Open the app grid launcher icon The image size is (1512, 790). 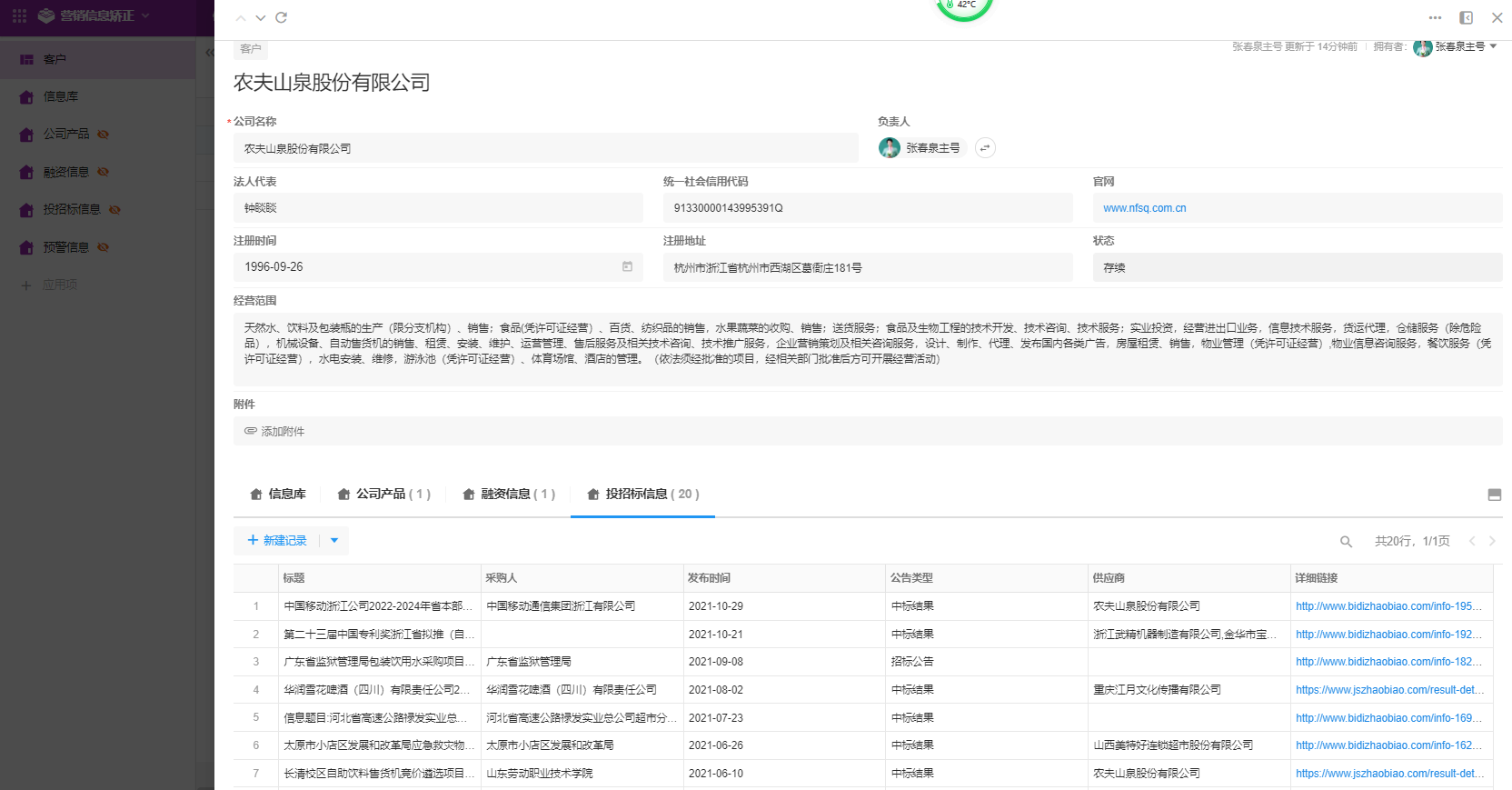click(19, 16)
